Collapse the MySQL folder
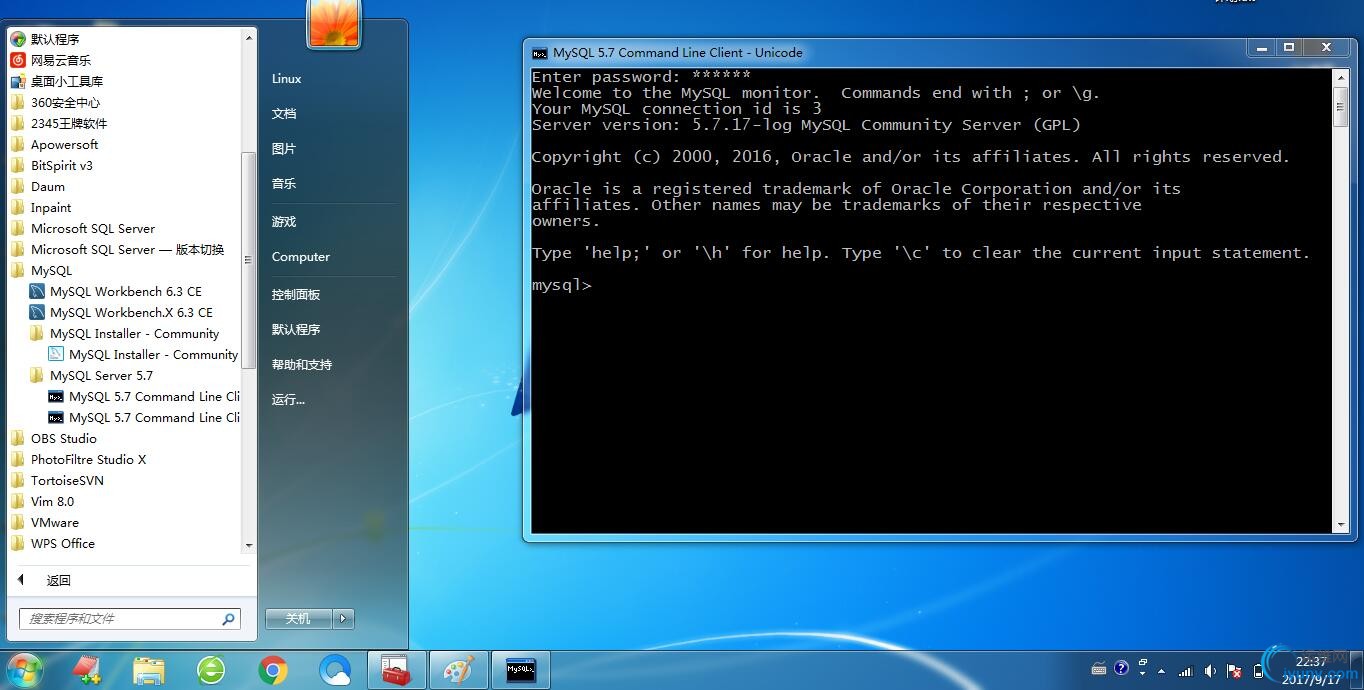Image resolution: width=1364 pixels, height=690 pixels. [x=51, y=270]
